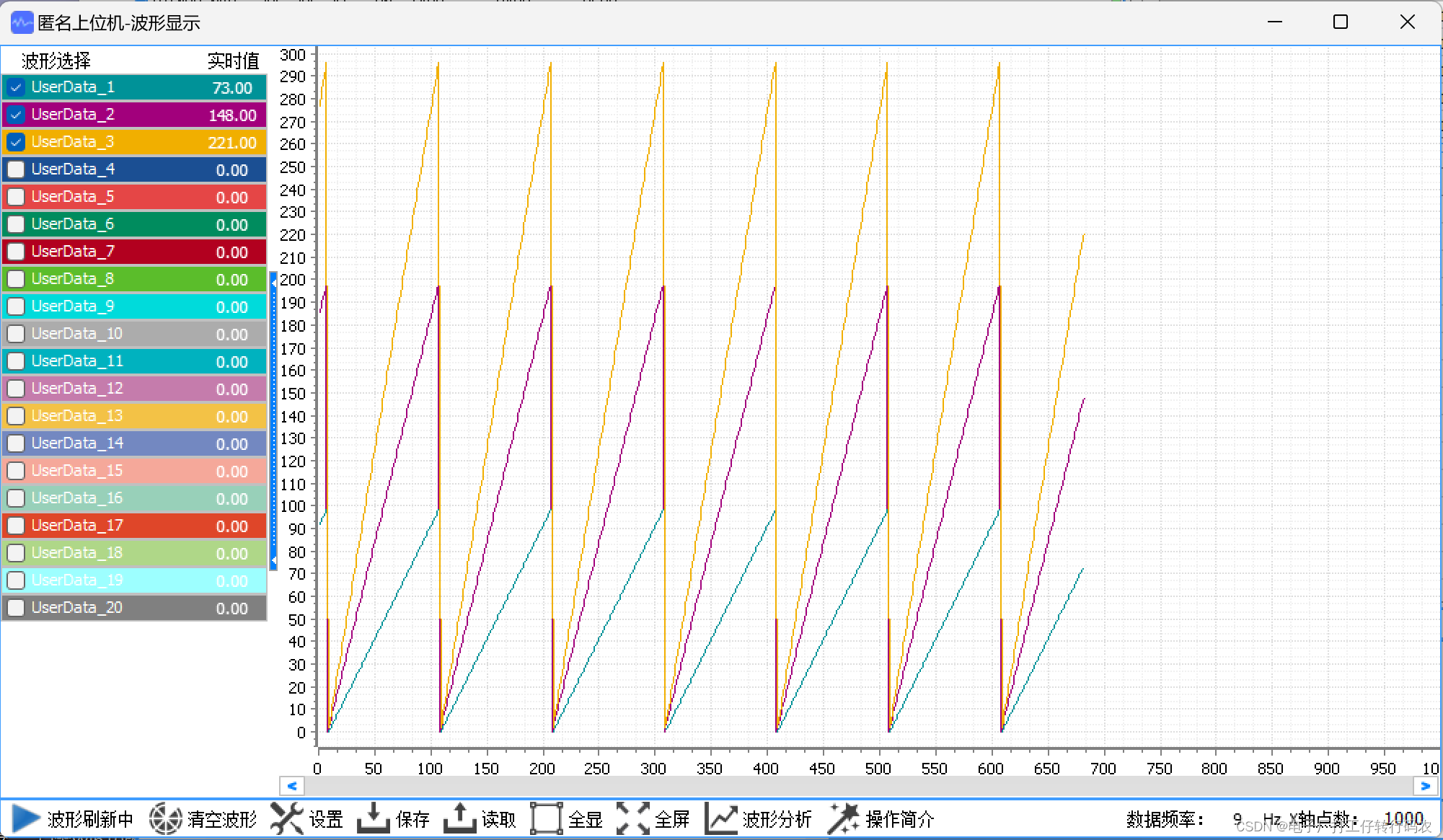This screenshot has height=840, width=1443.
Task: Open 波形分析 waveform analysis chart icon
Action: 720,819
